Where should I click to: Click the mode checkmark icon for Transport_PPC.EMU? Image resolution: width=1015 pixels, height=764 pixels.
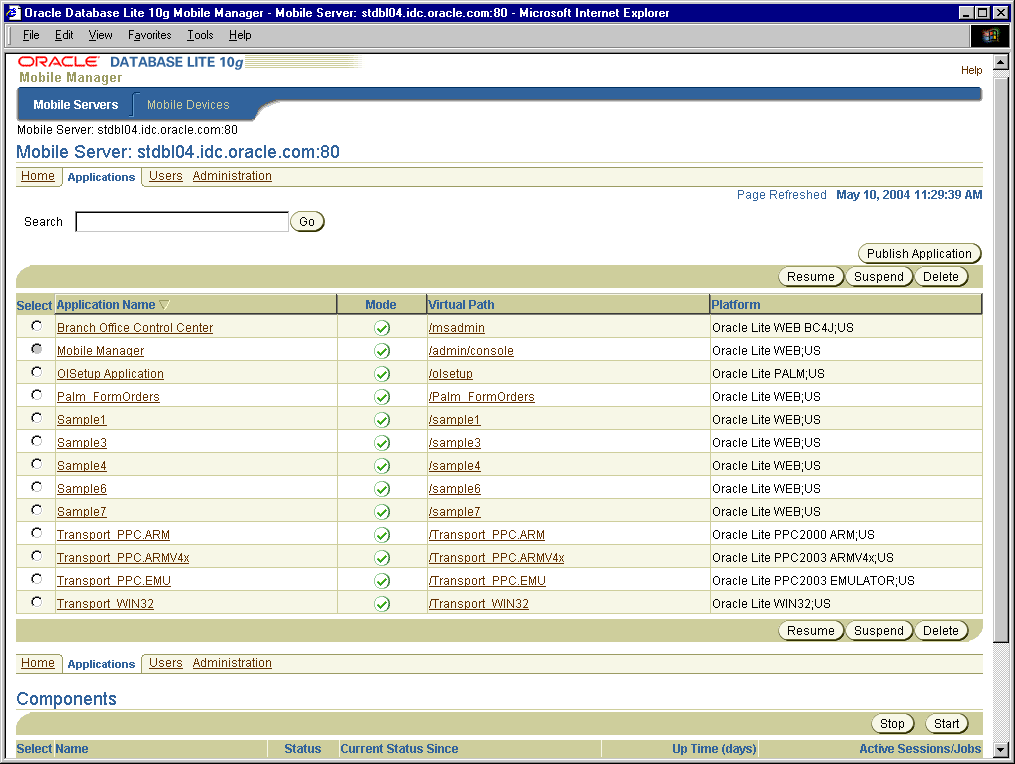382,581
